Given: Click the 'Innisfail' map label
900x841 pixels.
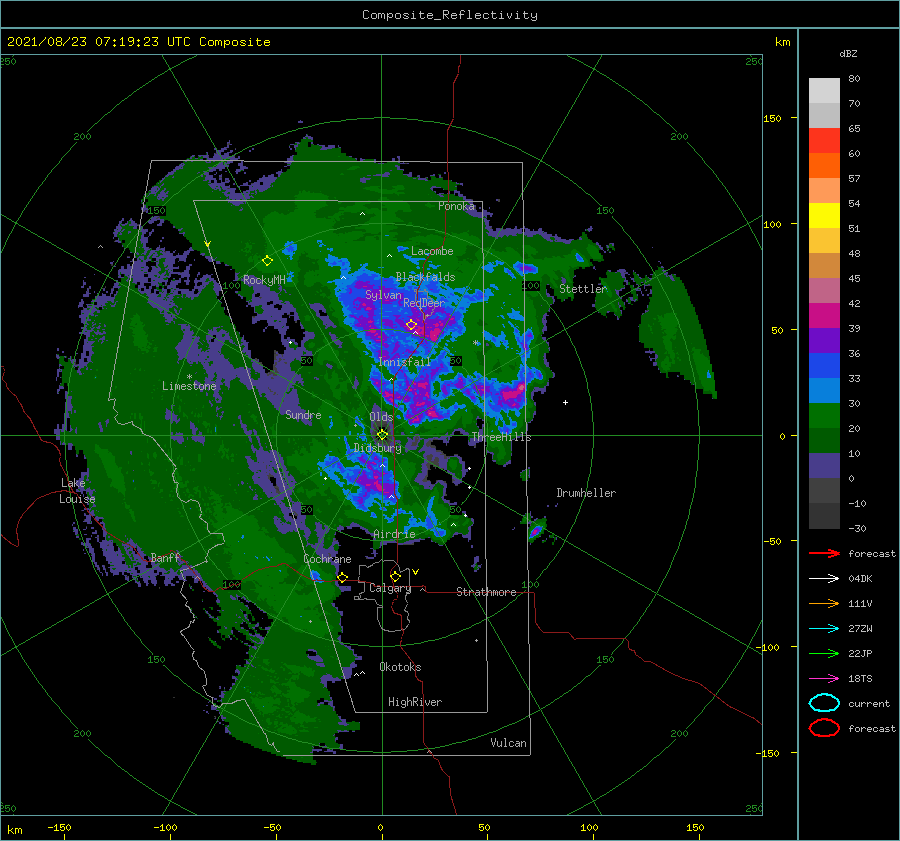Looking at the screenshot, I should pos(404,362).
